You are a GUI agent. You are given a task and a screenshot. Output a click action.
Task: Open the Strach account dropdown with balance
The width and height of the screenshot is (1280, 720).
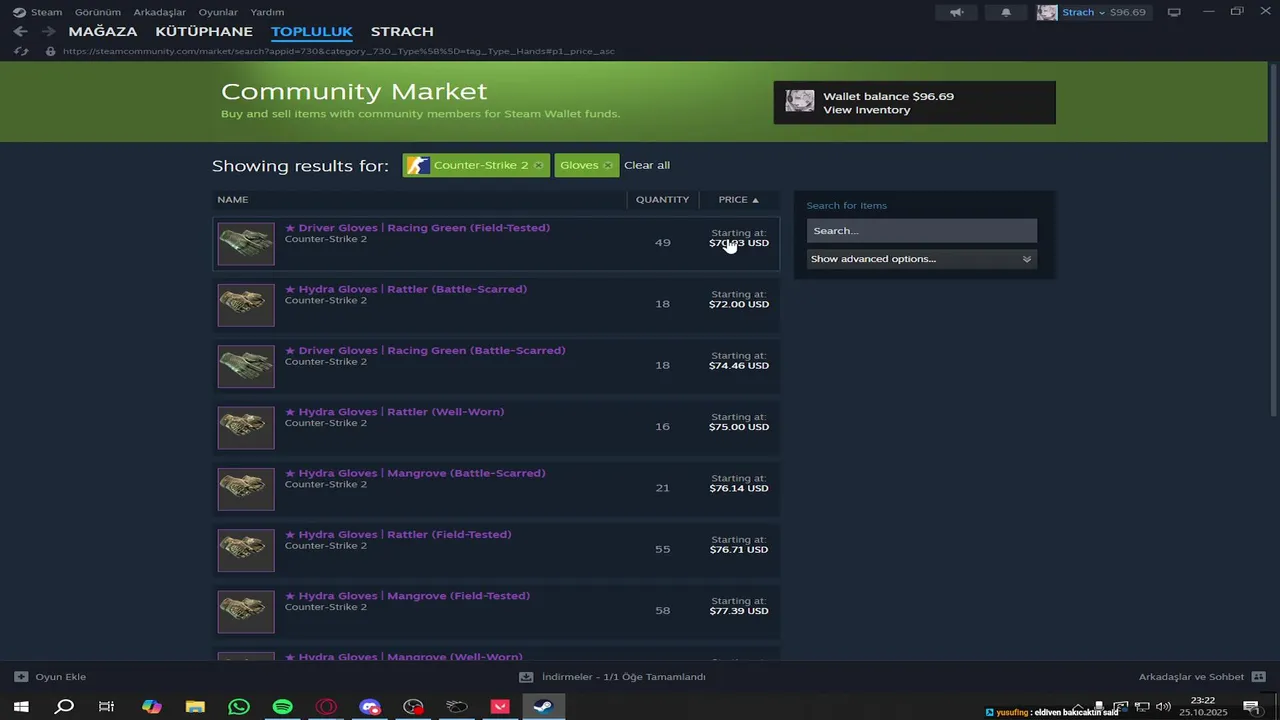[x=1103, y=12]
